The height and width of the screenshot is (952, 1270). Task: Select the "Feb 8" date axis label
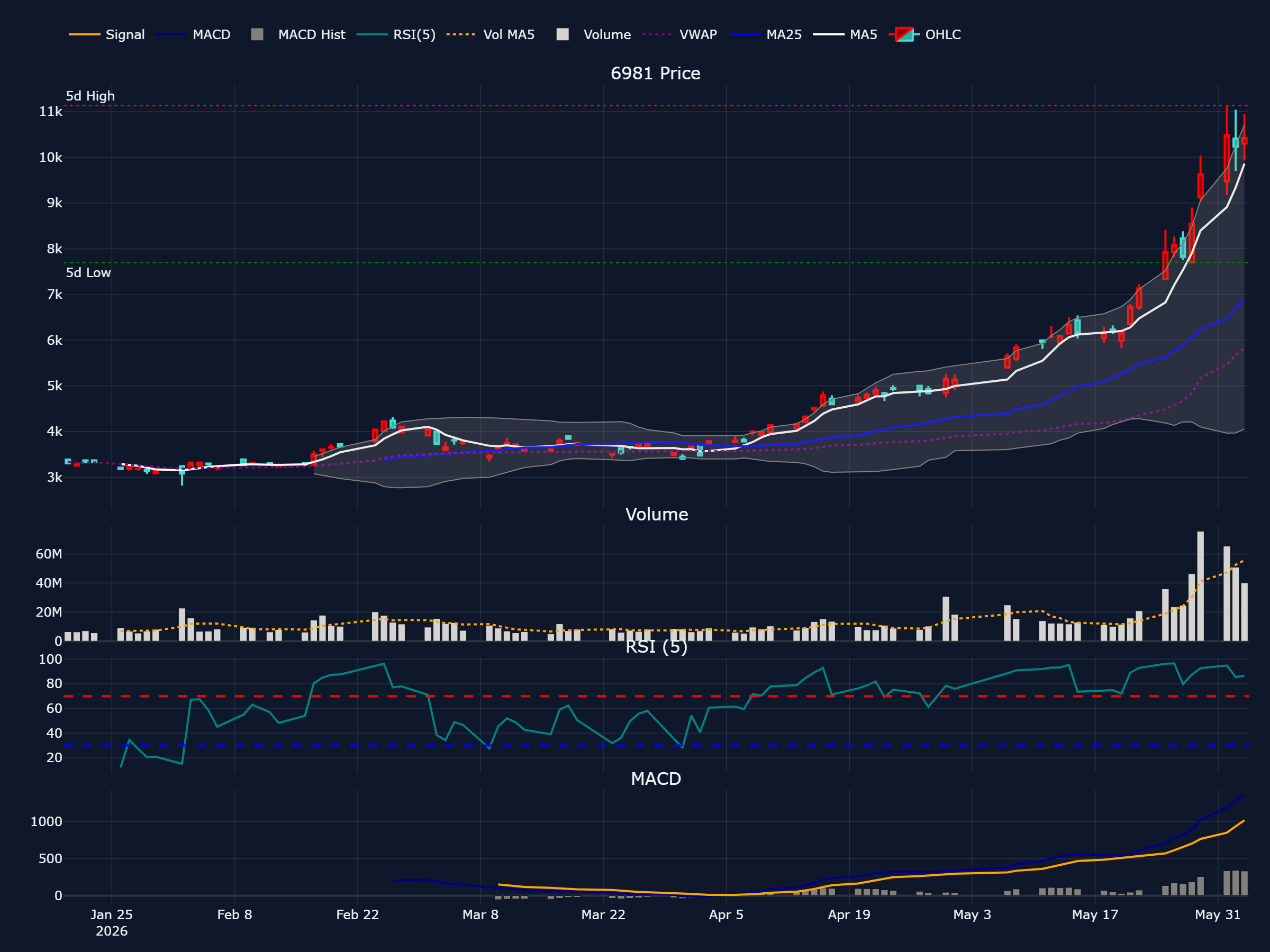coord(235,914)
